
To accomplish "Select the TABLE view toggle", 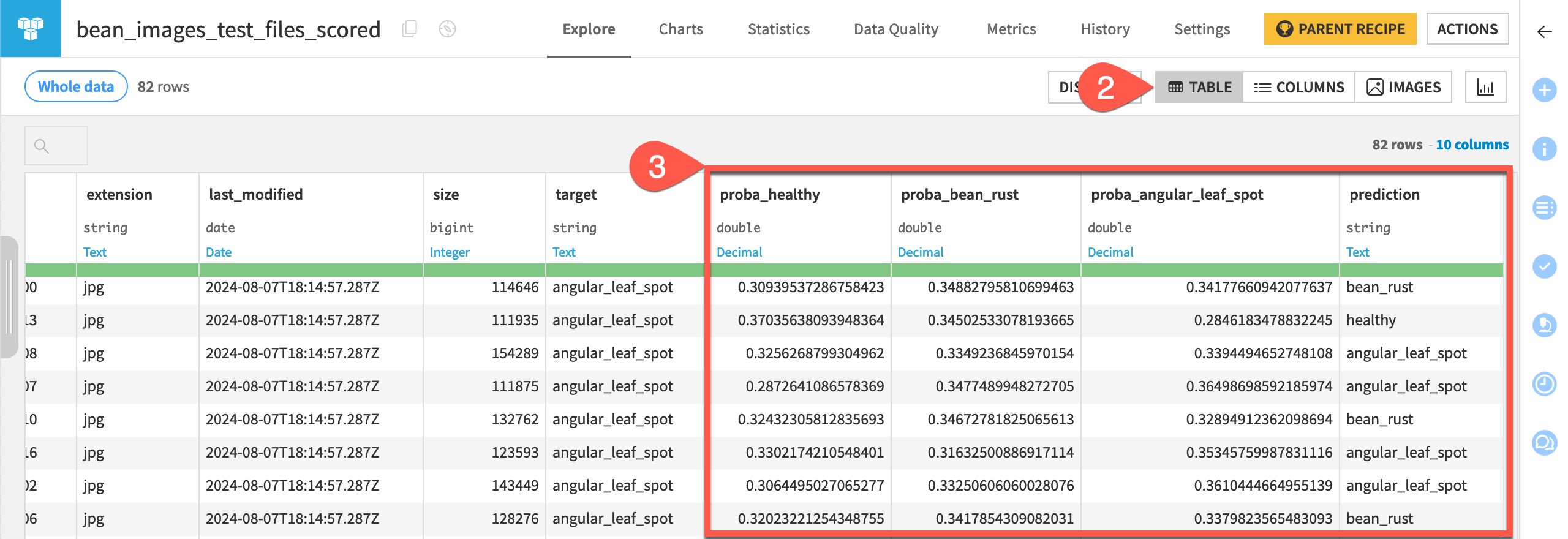I will coord(1199,87).
